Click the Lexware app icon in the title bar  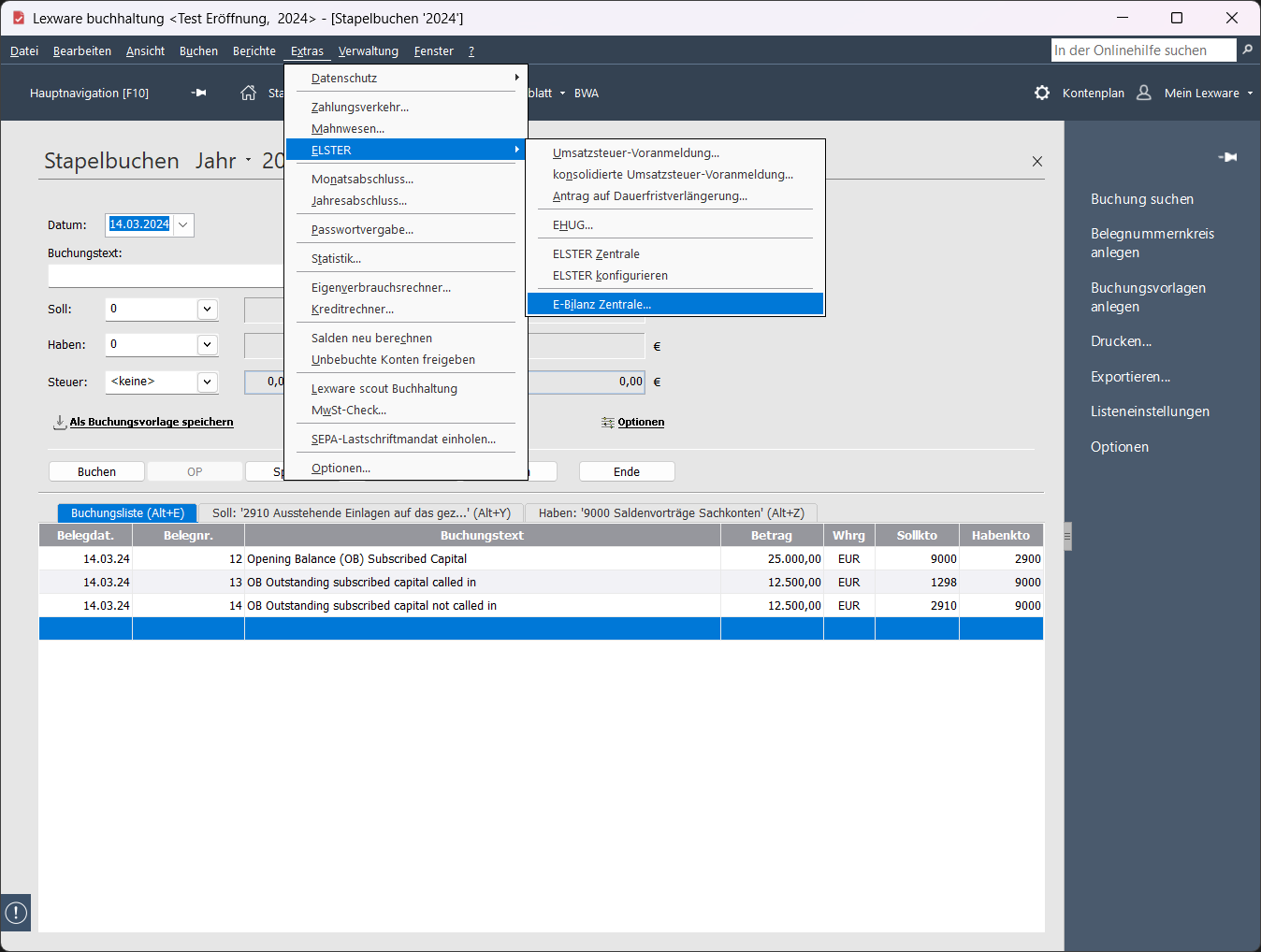click(x=18, y=18)
